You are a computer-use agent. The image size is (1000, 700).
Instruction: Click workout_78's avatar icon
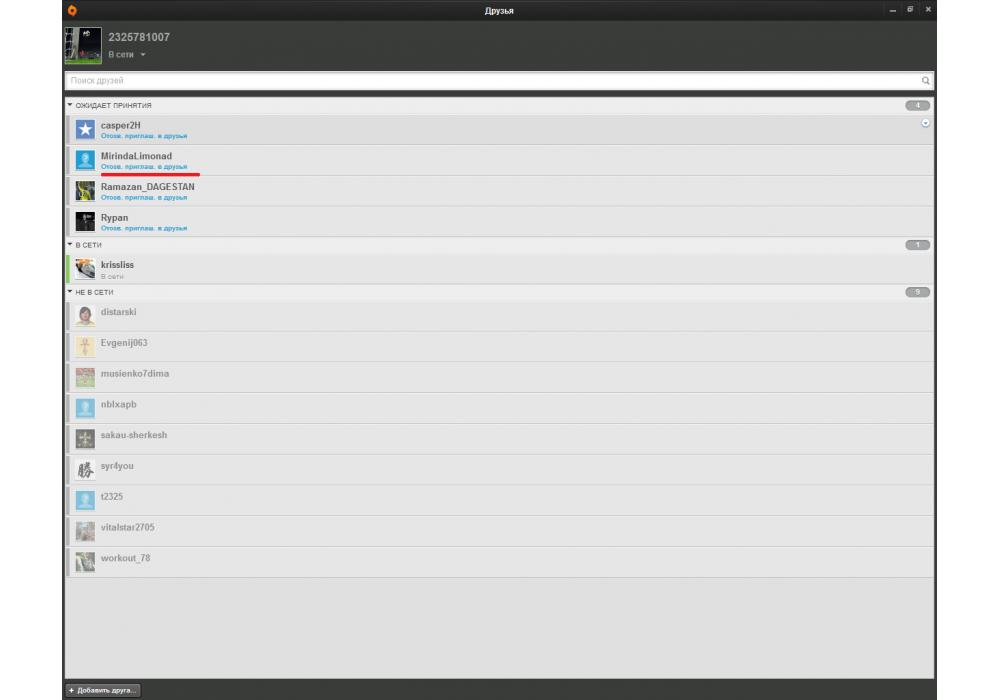pyautogui.click(x=85, y=562)
